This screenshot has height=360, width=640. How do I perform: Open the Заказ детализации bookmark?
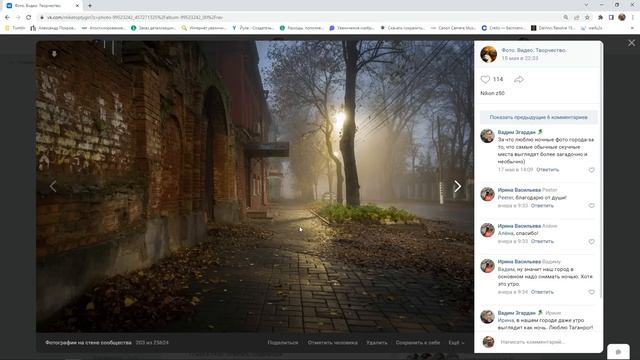click(x=153, y=28)
